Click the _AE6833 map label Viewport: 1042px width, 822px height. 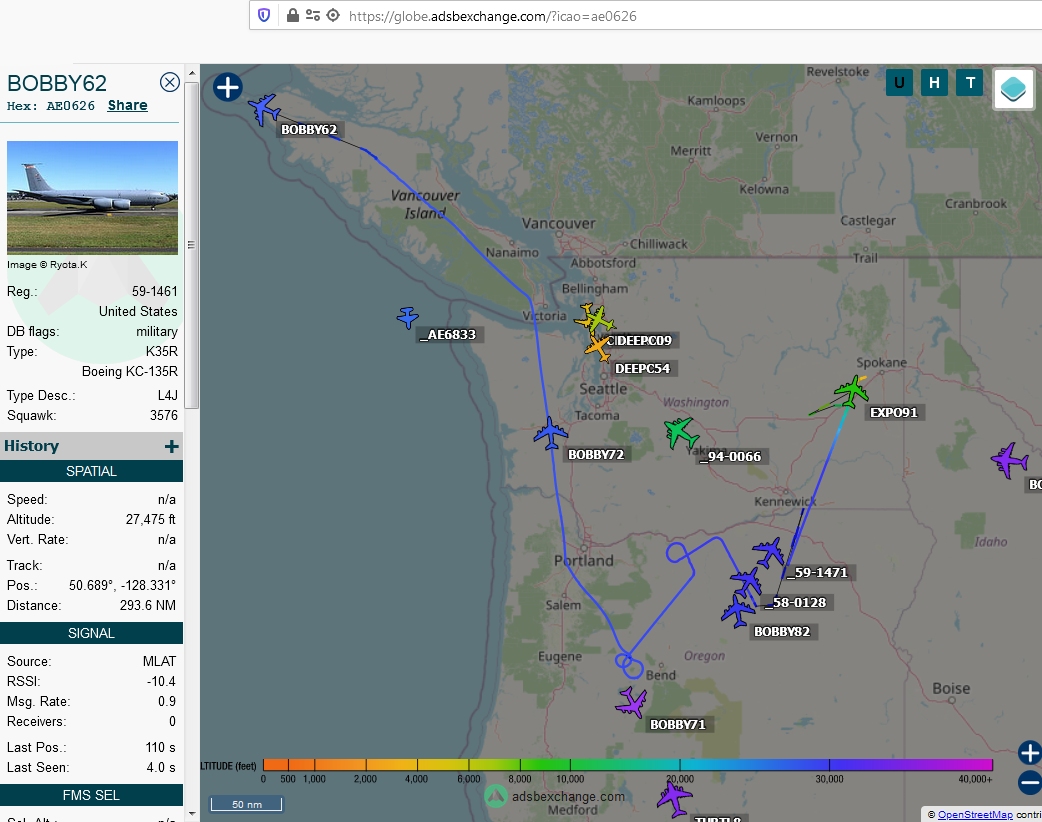coord(449,335)
